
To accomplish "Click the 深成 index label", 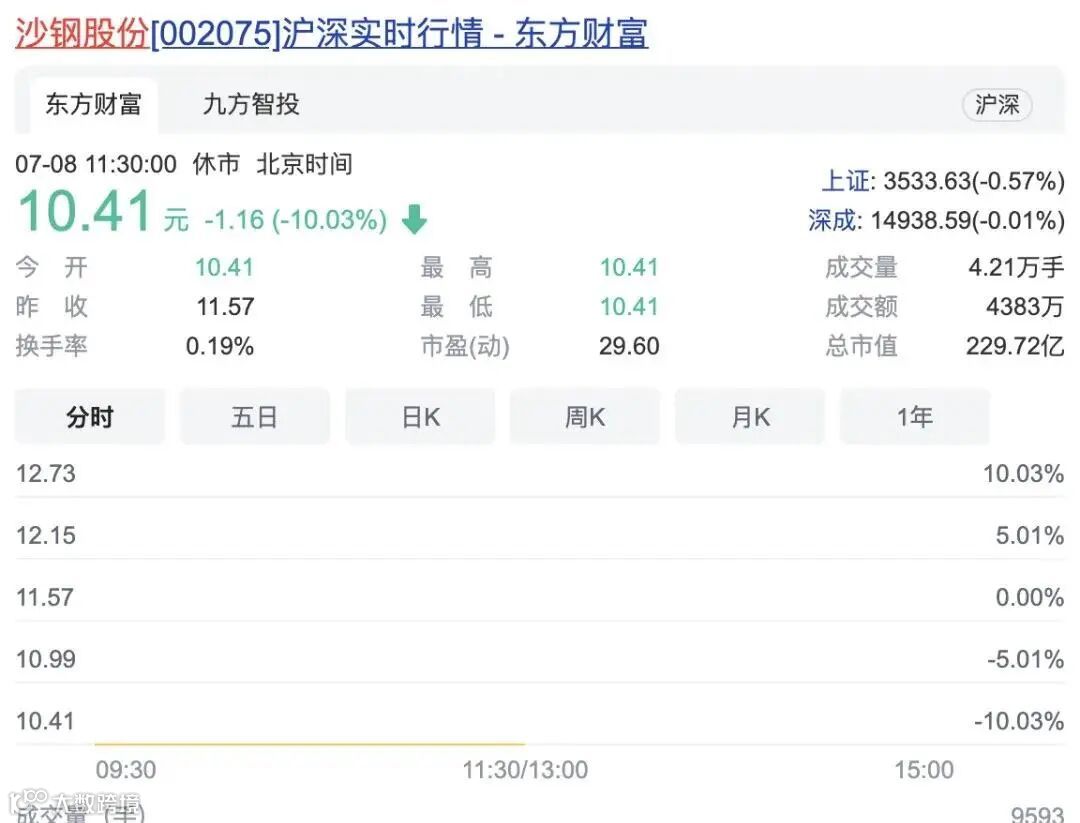I will tap(833, 220).
